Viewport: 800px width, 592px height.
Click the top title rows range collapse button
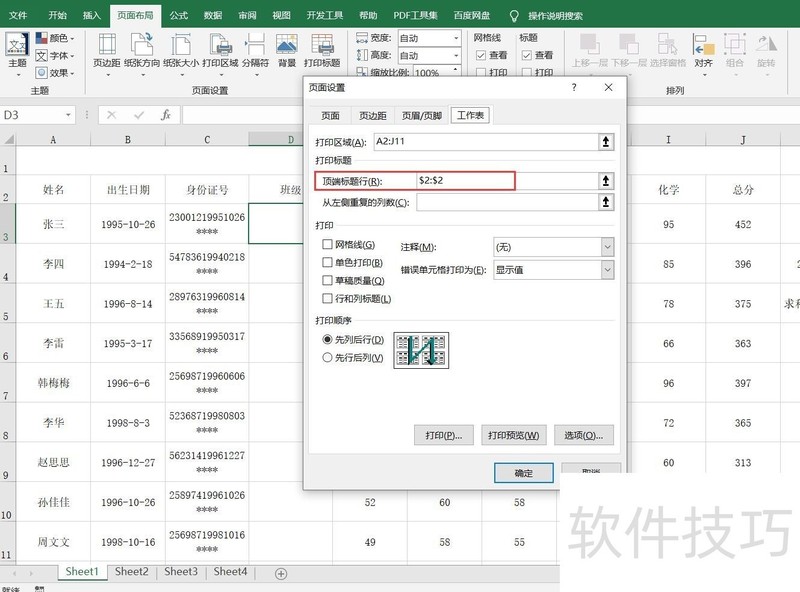tap(606, 181)
